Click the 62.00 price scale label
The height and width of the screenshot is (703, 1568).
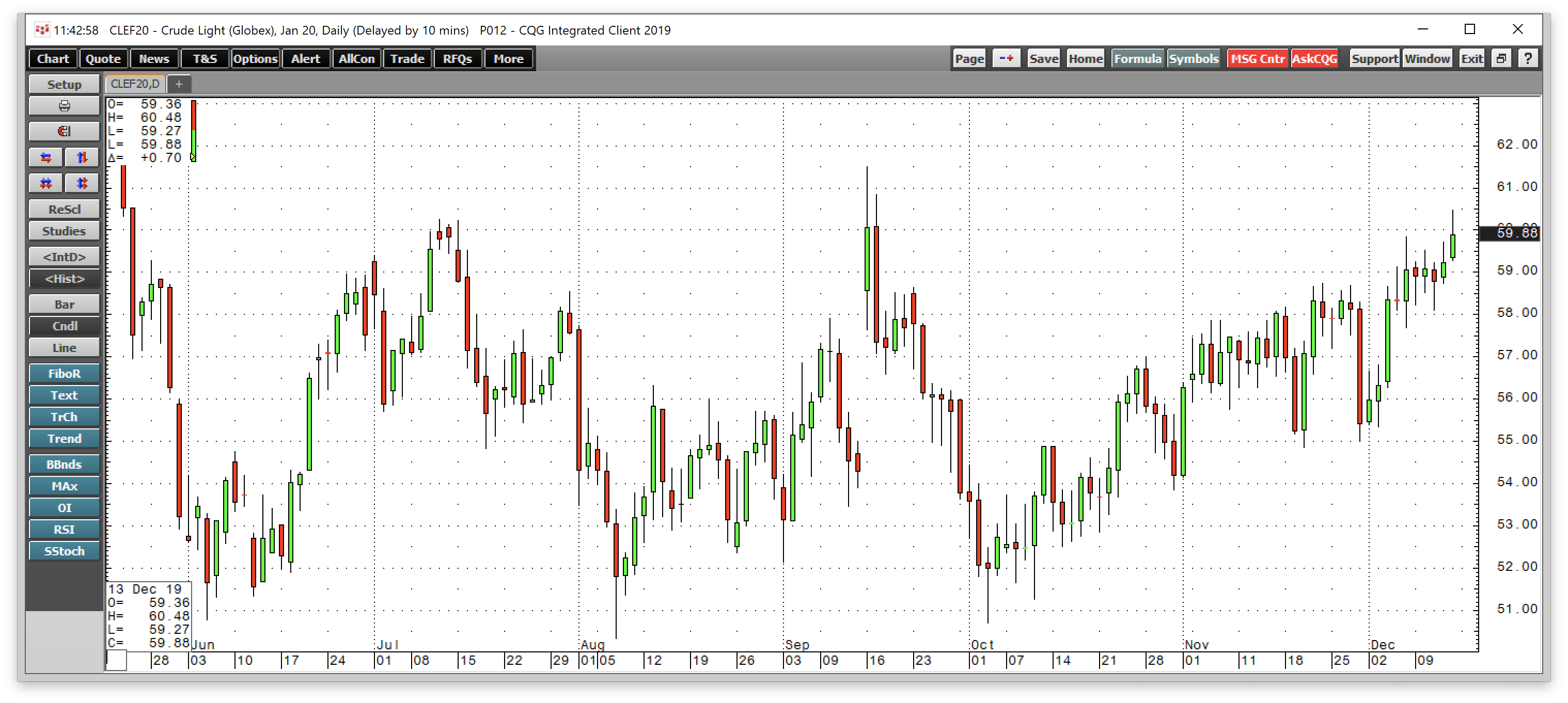pos(1517,144)
